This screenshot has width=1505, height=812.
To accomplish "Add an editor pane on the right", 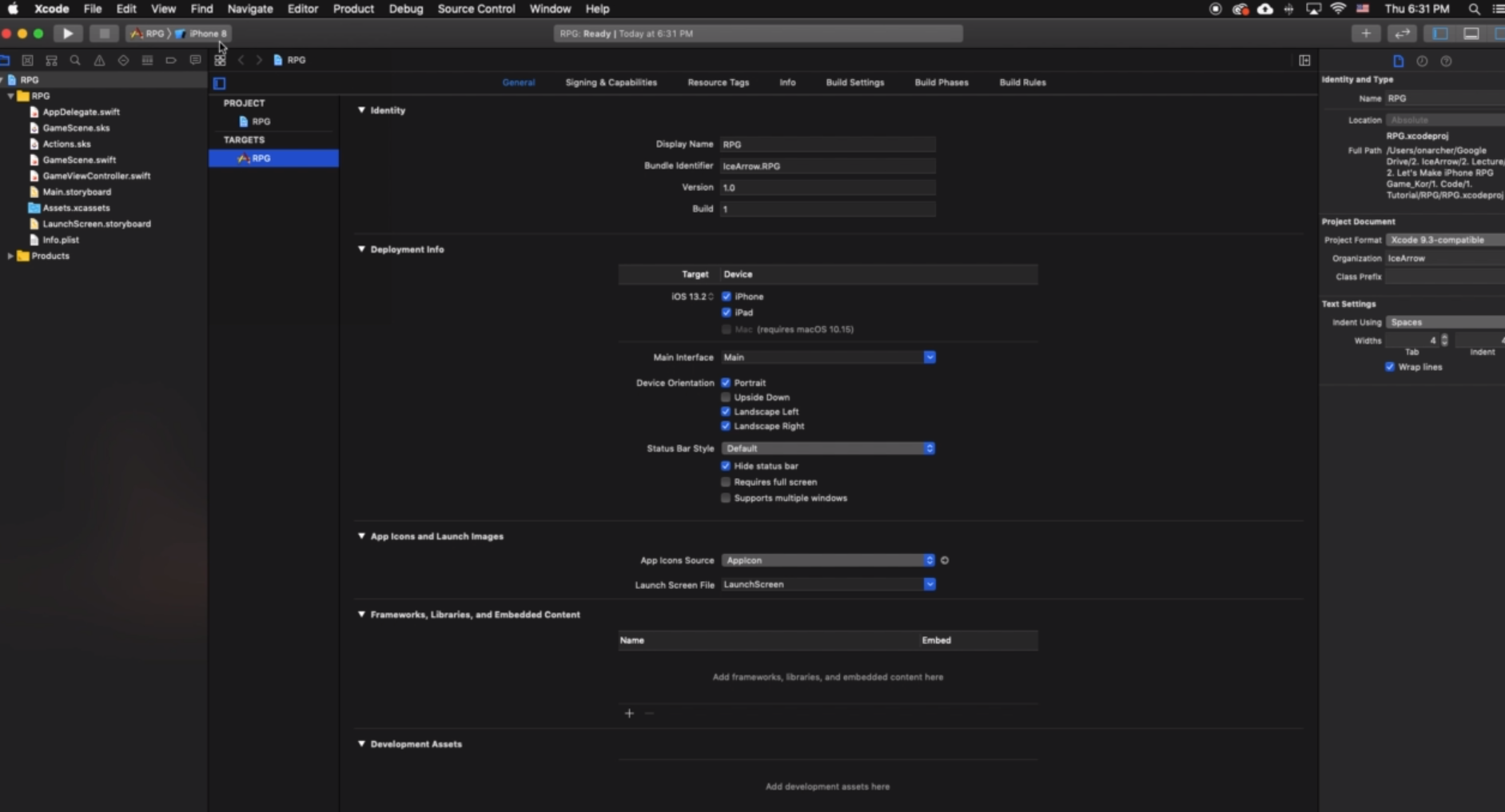I will coord(1304,60).
